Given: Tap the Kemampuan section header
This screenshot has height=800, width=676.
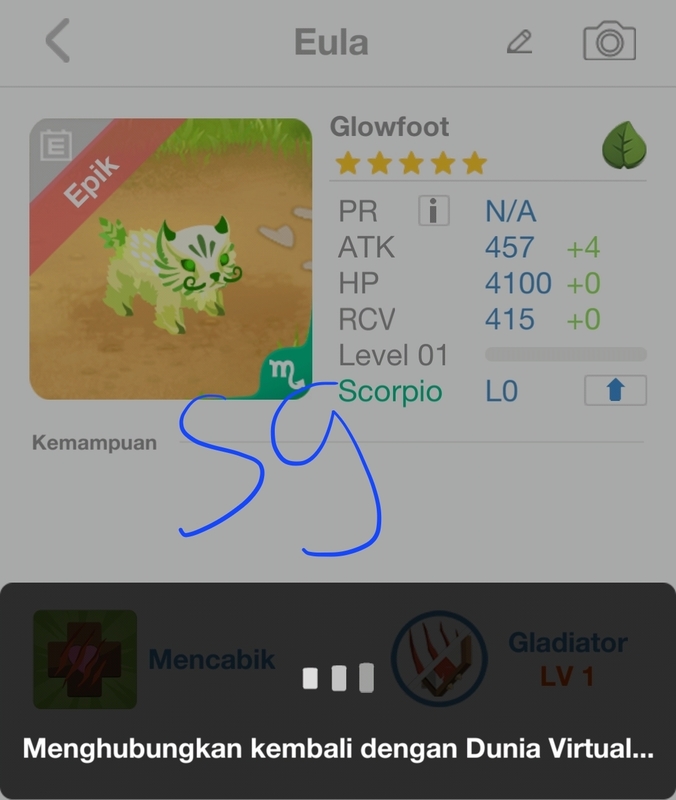Looking at the screenshot, I should tap(94, 442).
